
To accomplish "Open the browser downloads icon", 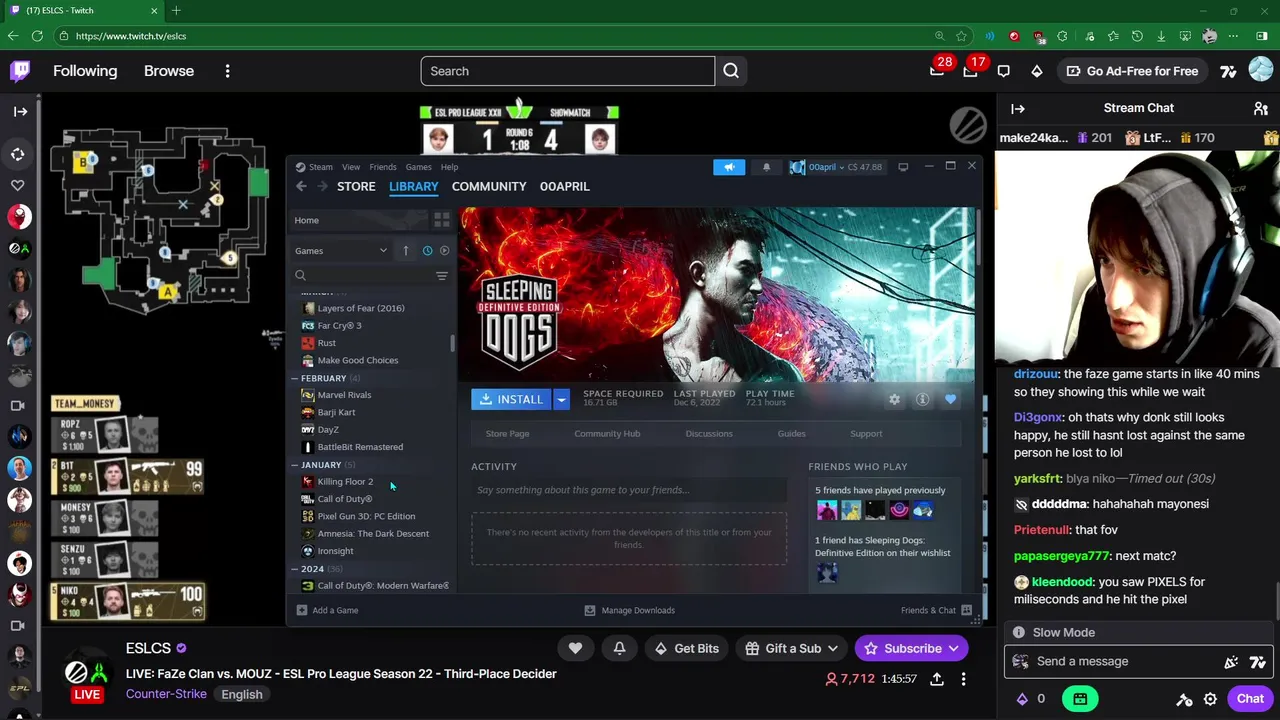I will coord(1161,36).
